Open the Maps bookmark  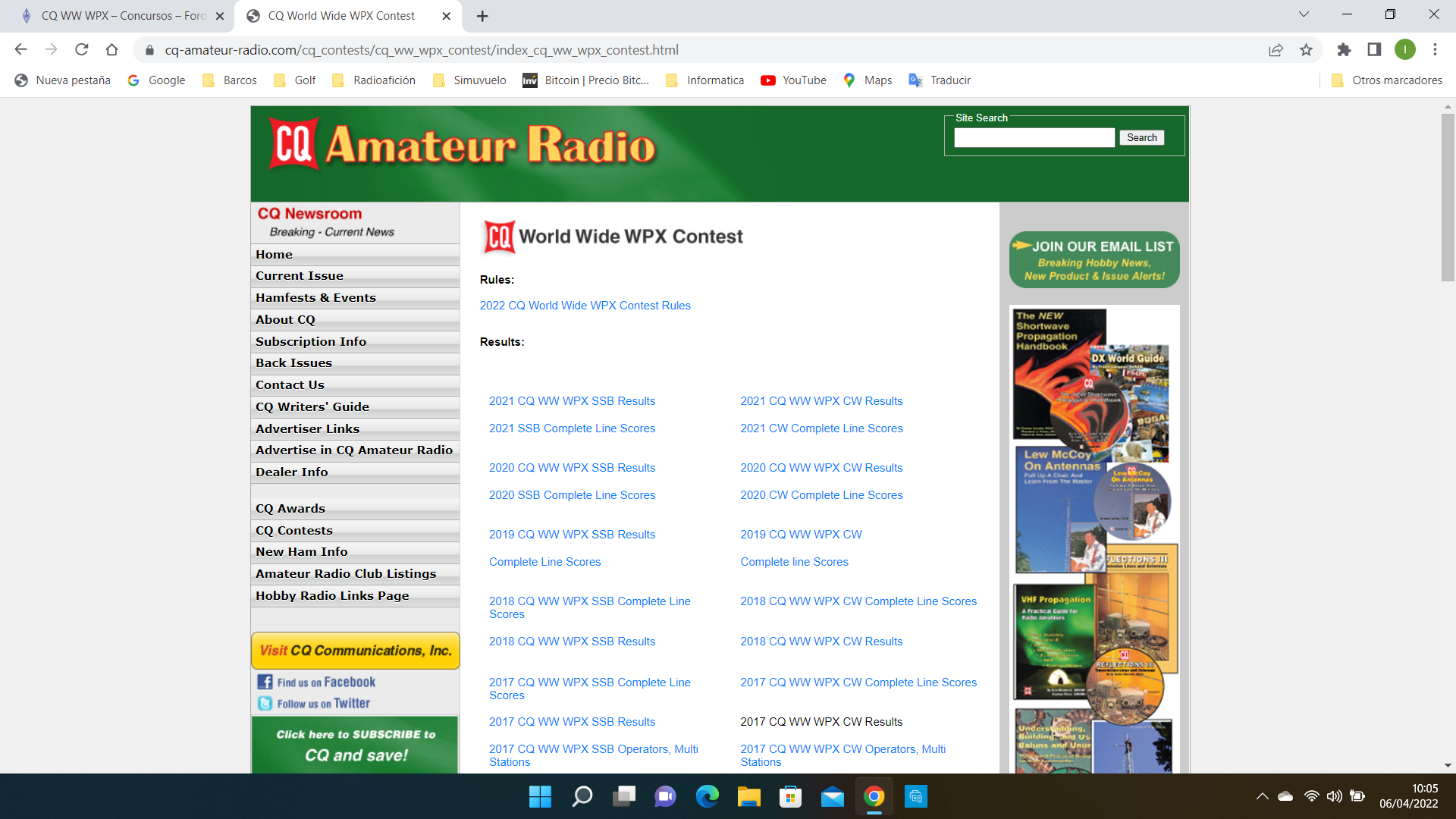tap(868, 80)
